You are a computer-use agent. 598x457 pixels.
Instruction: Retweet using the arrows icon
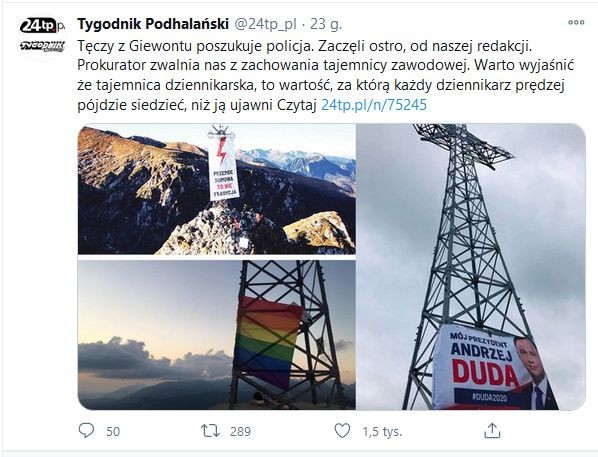211,431
